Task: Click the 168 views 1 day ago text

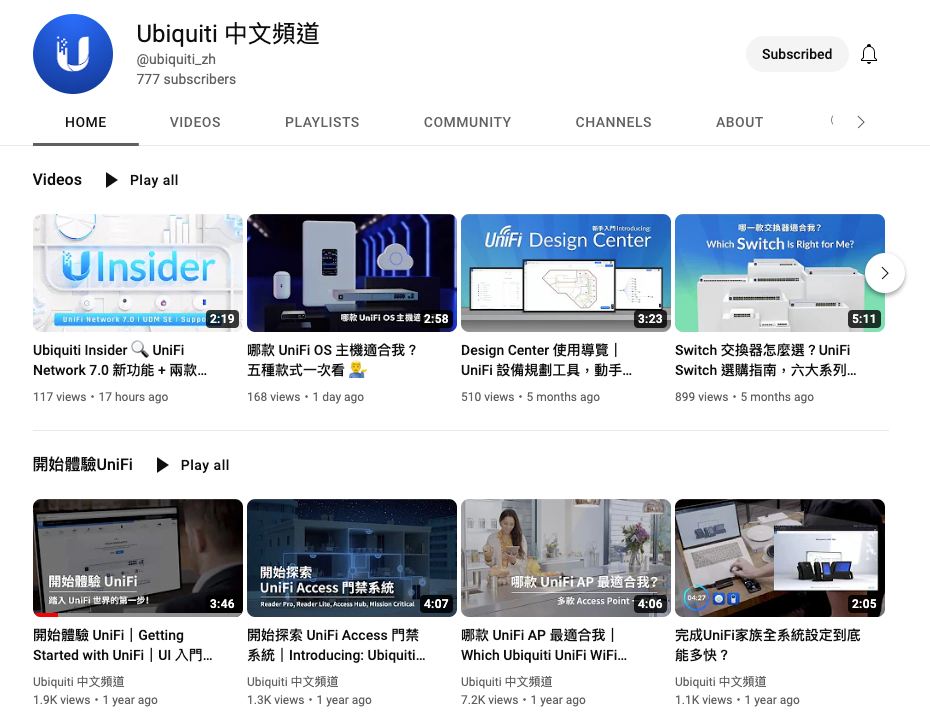Action: click(x=305, y=397)
